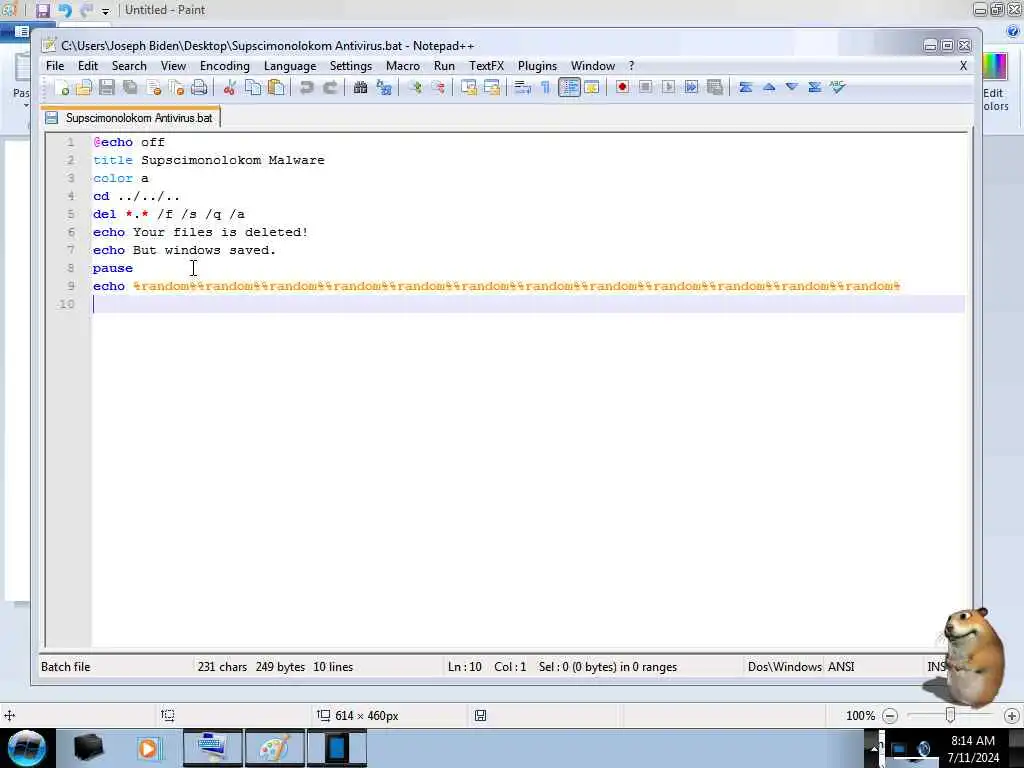Click the 'del *.* /f /s /q /a' line

(168, 214)
